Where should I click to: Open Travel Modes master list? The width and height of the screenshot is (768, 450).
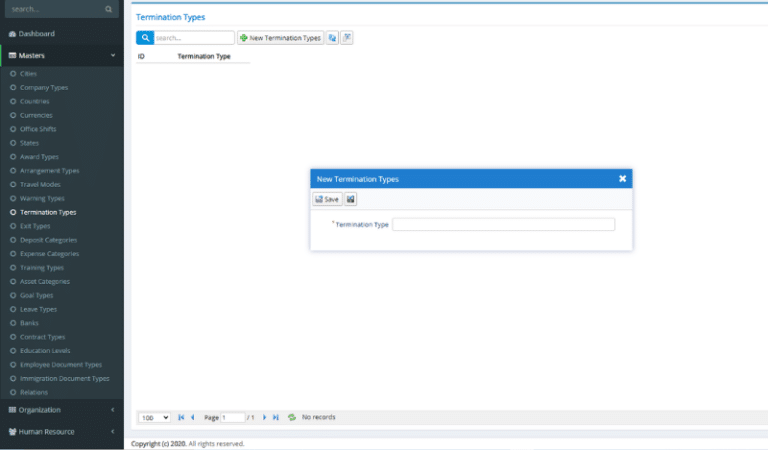(40, 185)
